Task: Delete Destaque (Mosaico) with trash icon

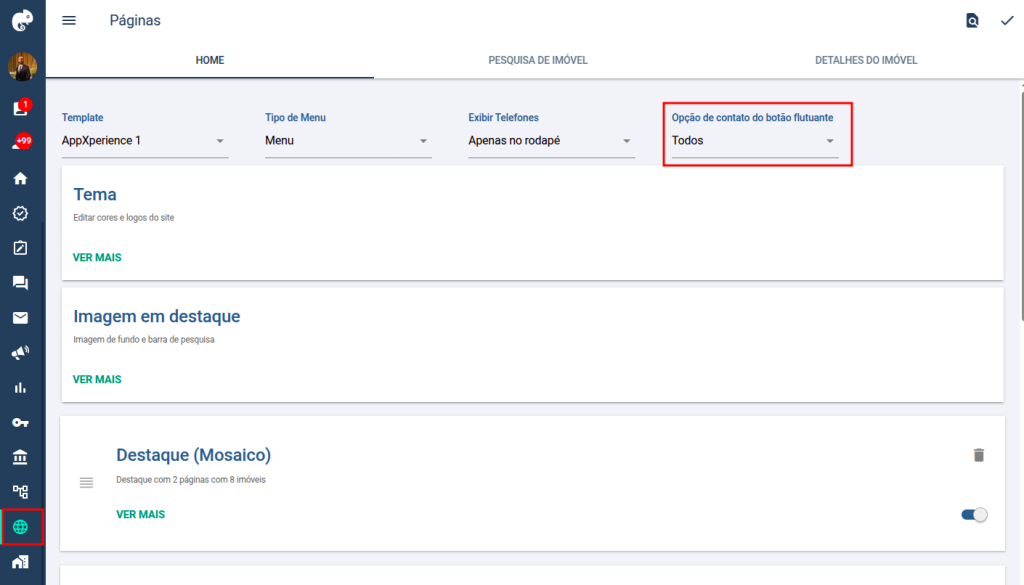Action: [x=978, y=455]
